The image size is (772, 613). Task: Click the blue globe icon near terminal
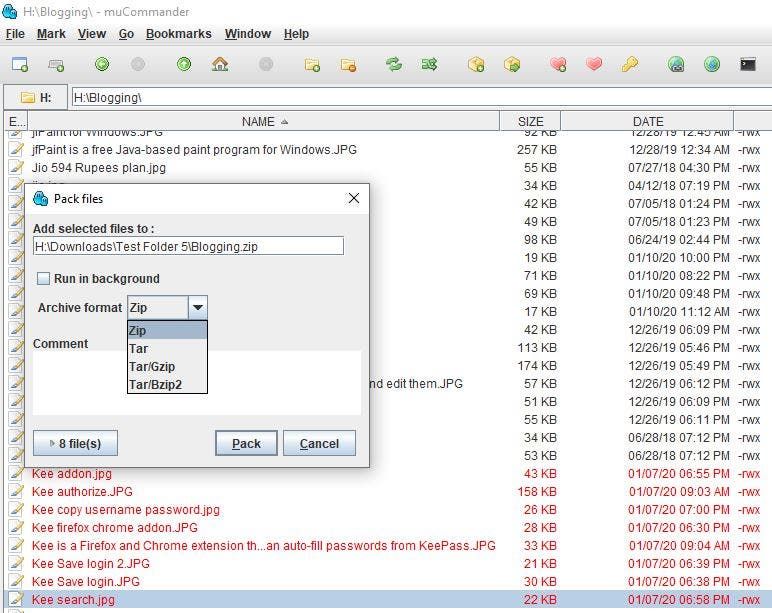pos(712,65)
